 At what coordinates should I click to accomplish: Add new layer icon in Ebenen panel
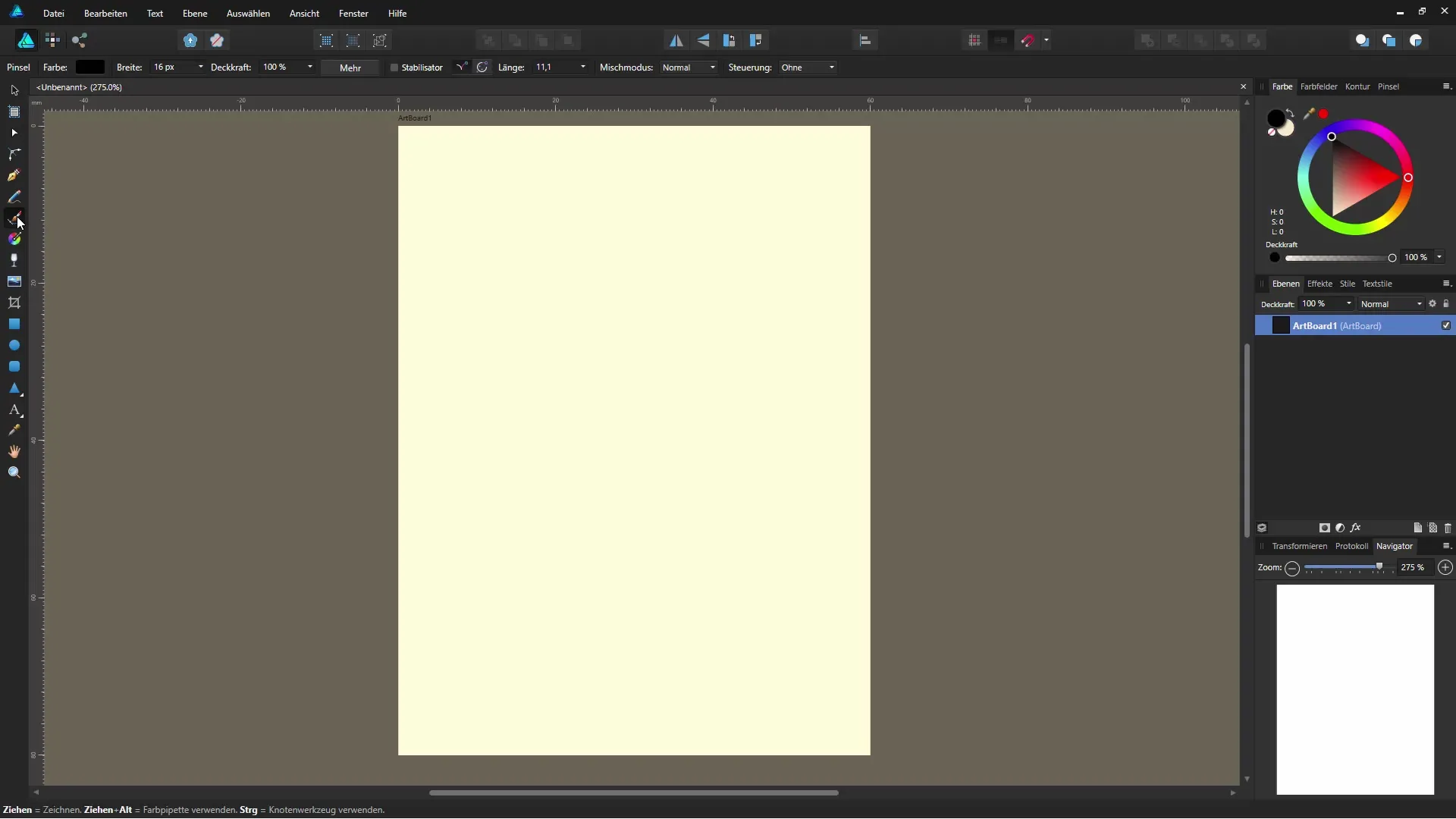1417,528
